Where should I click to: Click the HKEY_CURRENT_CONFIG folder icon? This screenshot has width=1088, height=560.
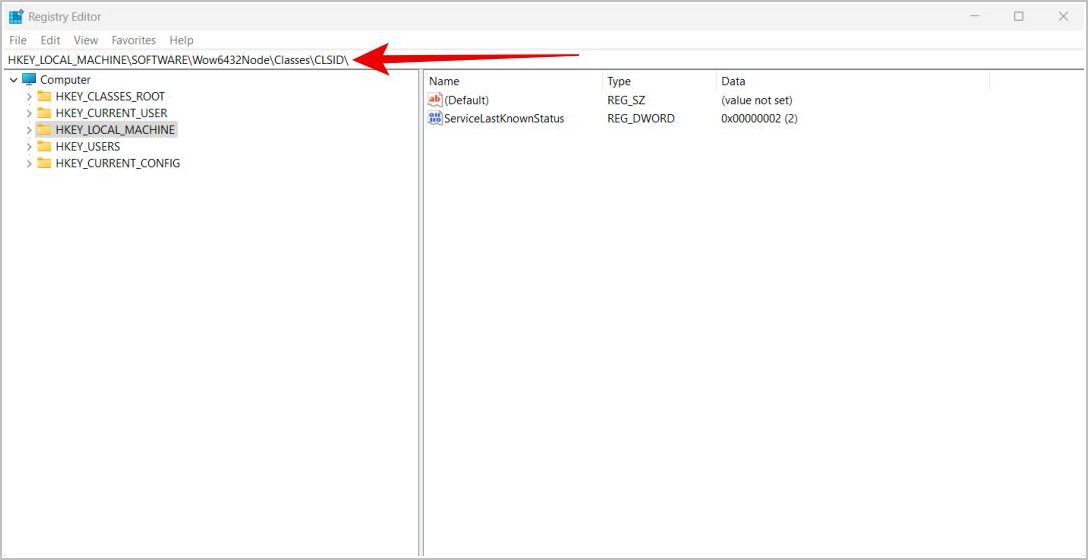(x=44, y=164)
